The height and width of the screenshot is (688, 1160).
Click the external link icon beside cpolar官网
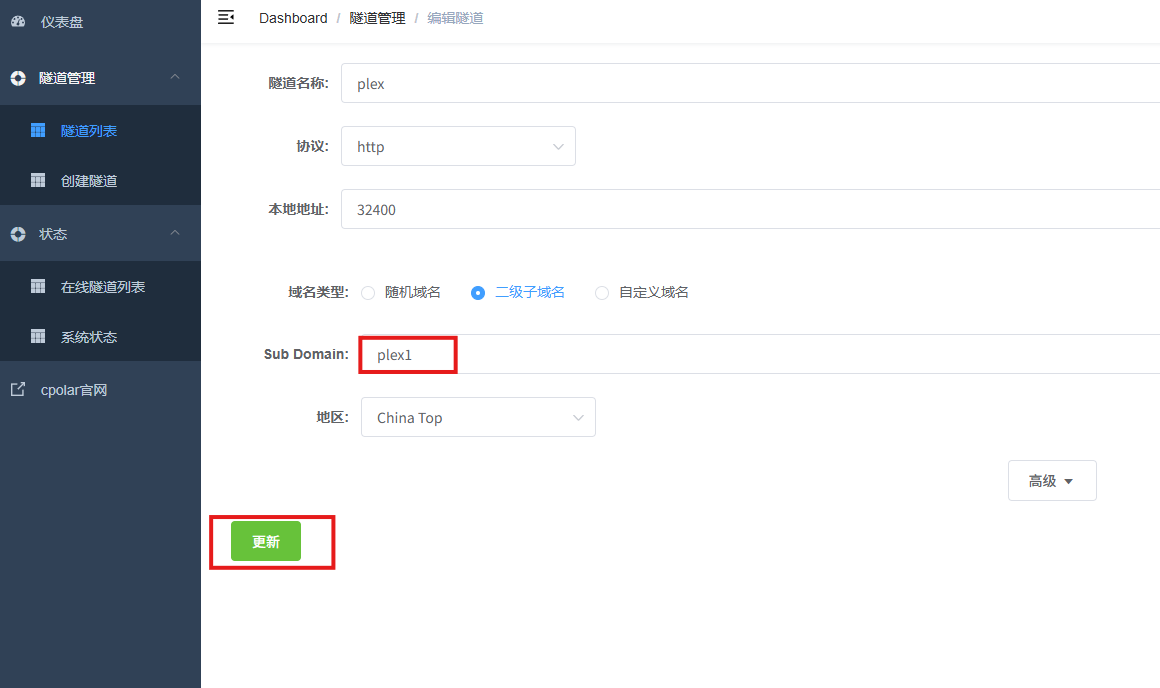point(18,390)
